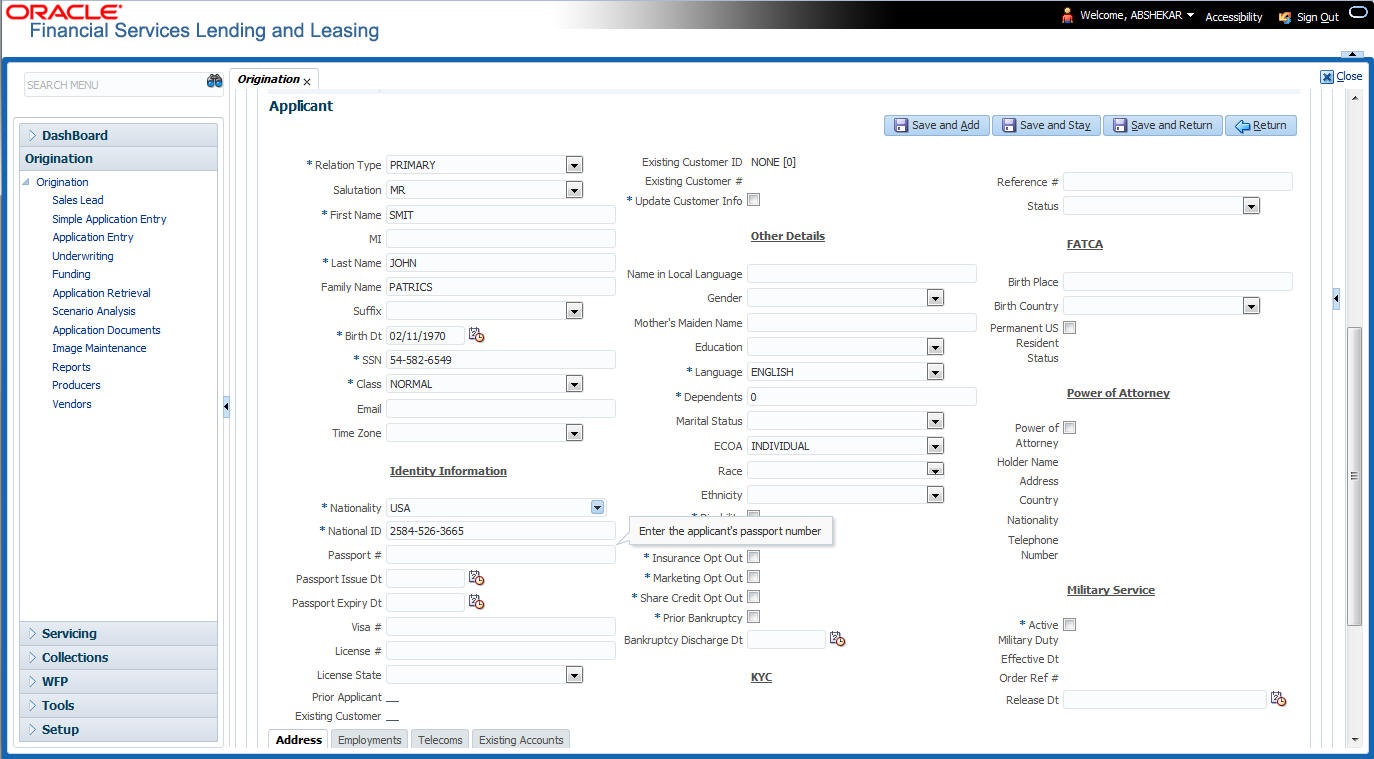1374x759 pixels.
Task: Select the Address tab
Action: 298,740
